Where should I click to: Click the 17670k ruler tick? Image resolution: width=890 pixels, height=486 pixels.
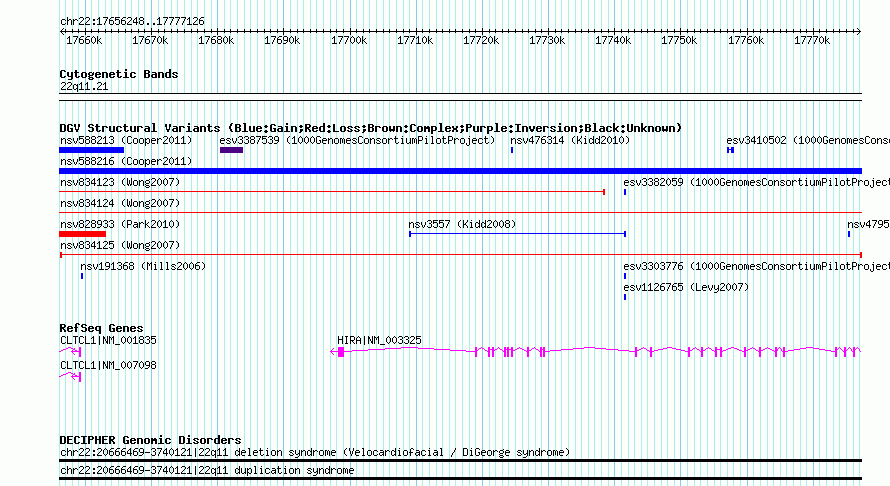click(x=150, y=40)
